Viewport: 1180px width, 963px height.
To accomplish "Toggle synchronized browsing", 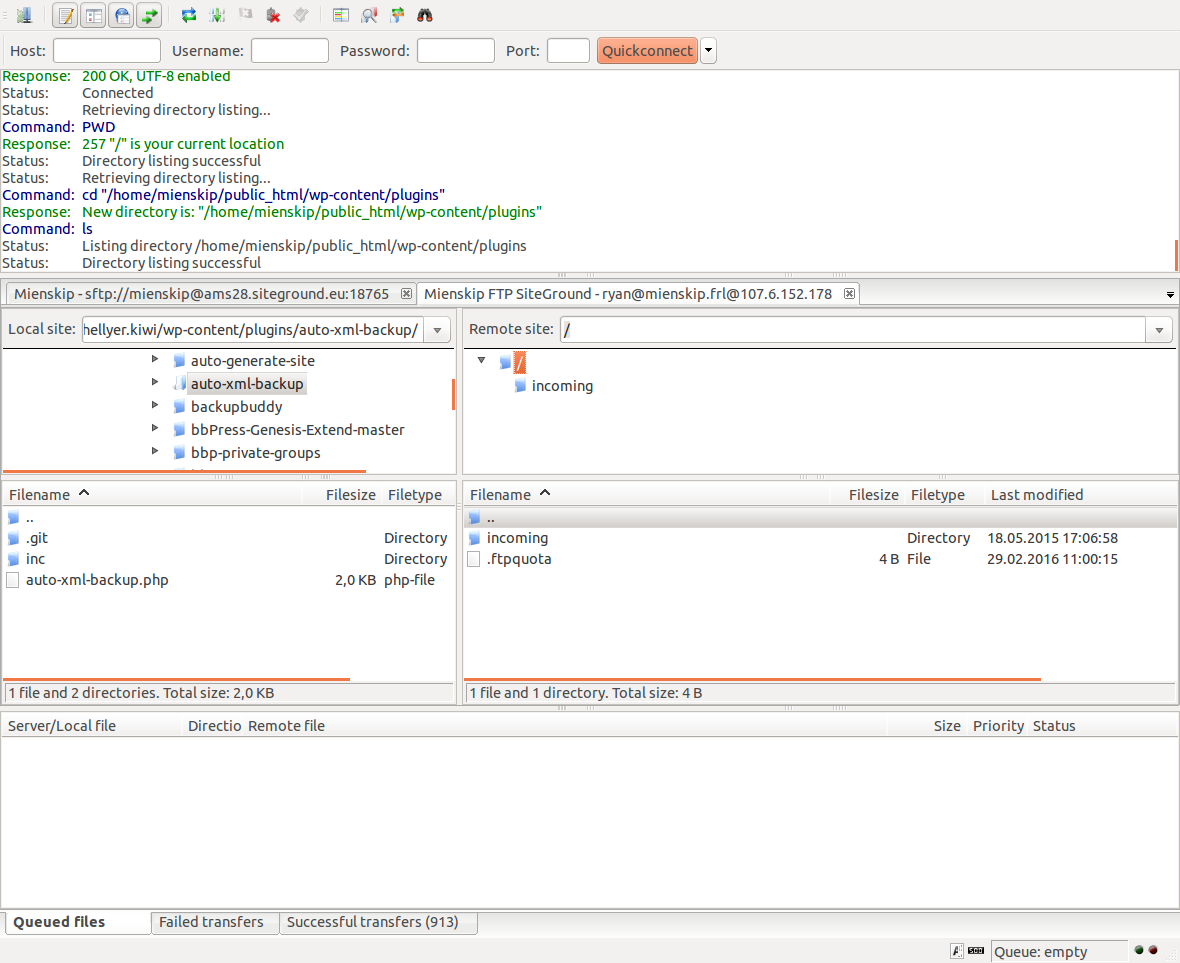I will click(397, 15).
